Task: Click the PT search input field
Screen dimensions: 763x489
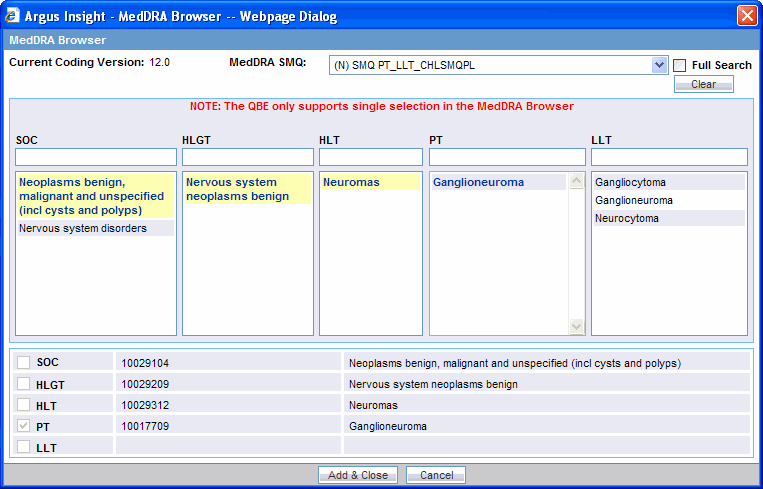Action: tap(507, 157)
